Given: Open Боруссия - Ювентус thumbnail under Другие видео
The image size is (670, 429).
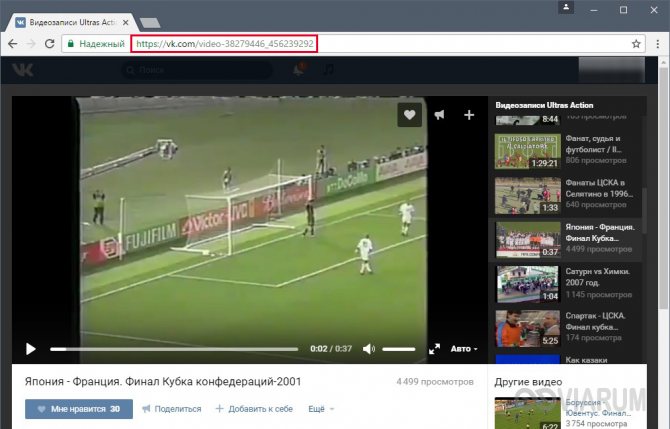Looking at the screenshot, I should (x=528, y=413).
